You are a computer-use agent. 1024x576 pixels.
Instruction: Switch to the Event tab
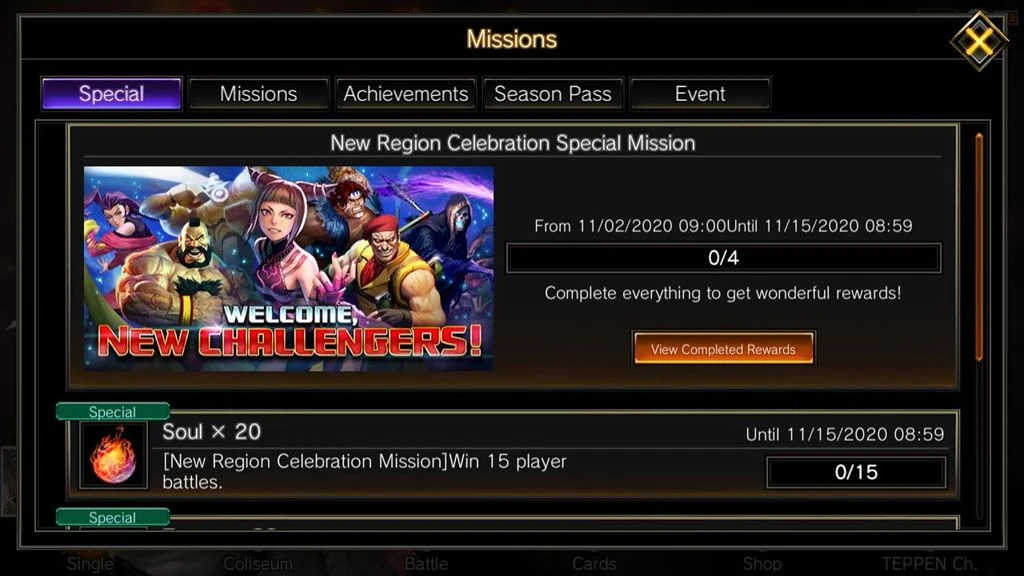700,94
